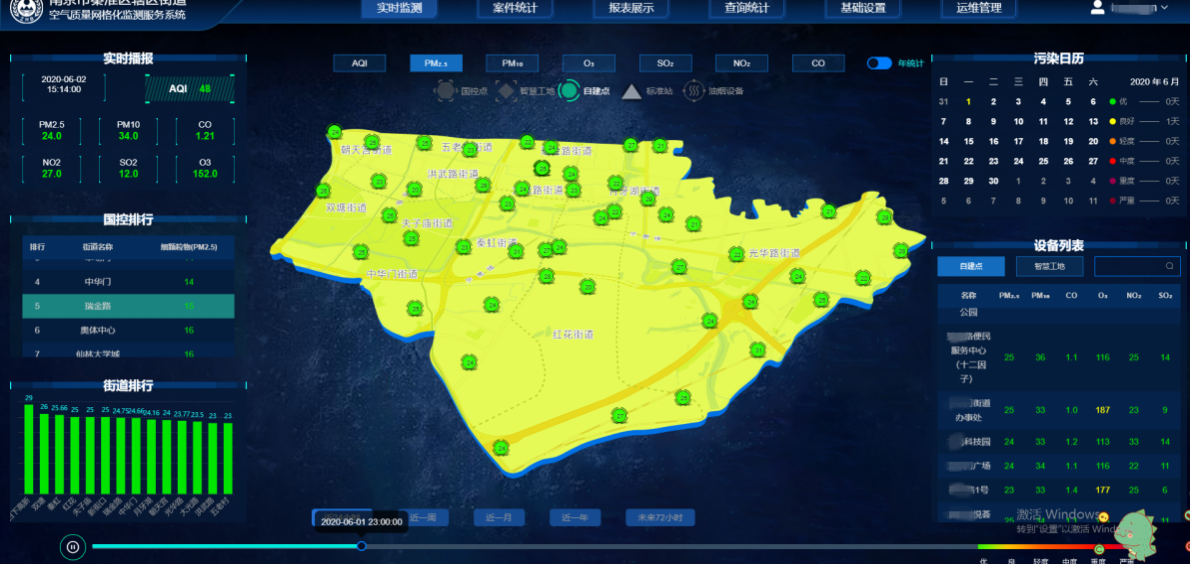Switch to the 报表展示 tab
The width and height of the screenshot is (1199, 568).
click(x=631, y=8)
